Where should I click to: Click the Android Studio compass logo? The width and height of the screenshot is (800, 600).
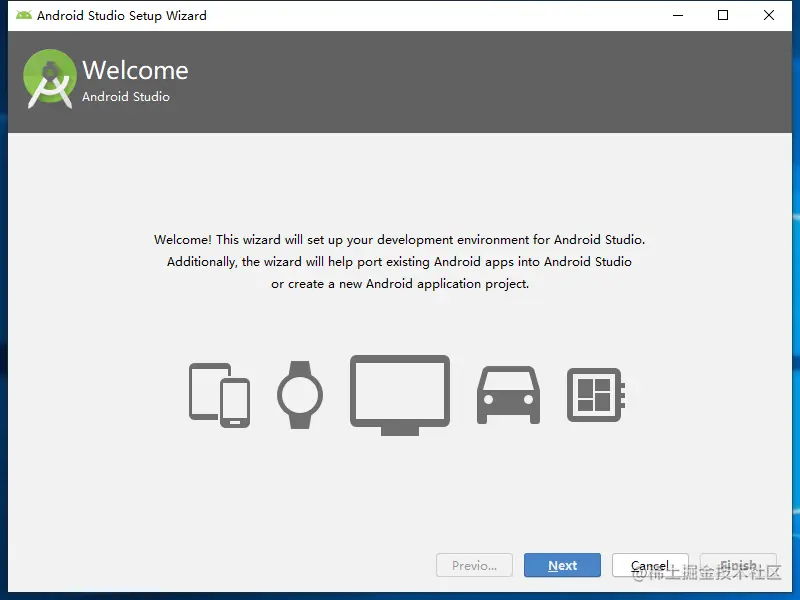click(x=49, y=79)
